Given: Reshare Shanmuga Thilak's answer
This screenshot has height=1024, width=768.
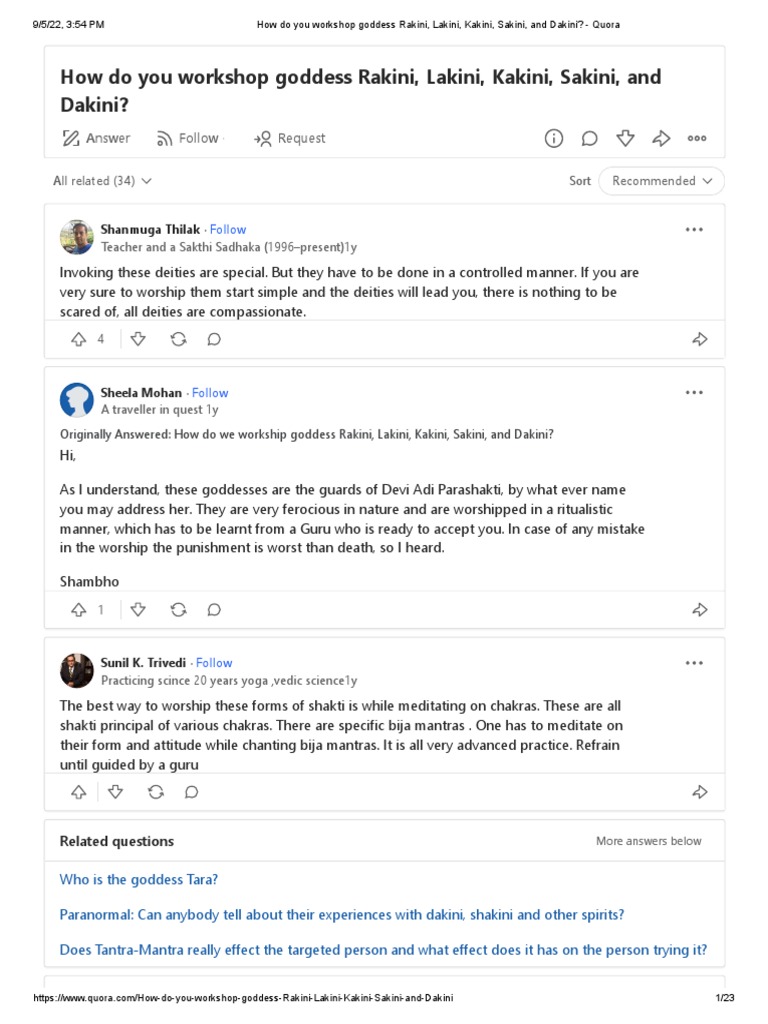Looking at the screenshot, I should coord(178,339).
